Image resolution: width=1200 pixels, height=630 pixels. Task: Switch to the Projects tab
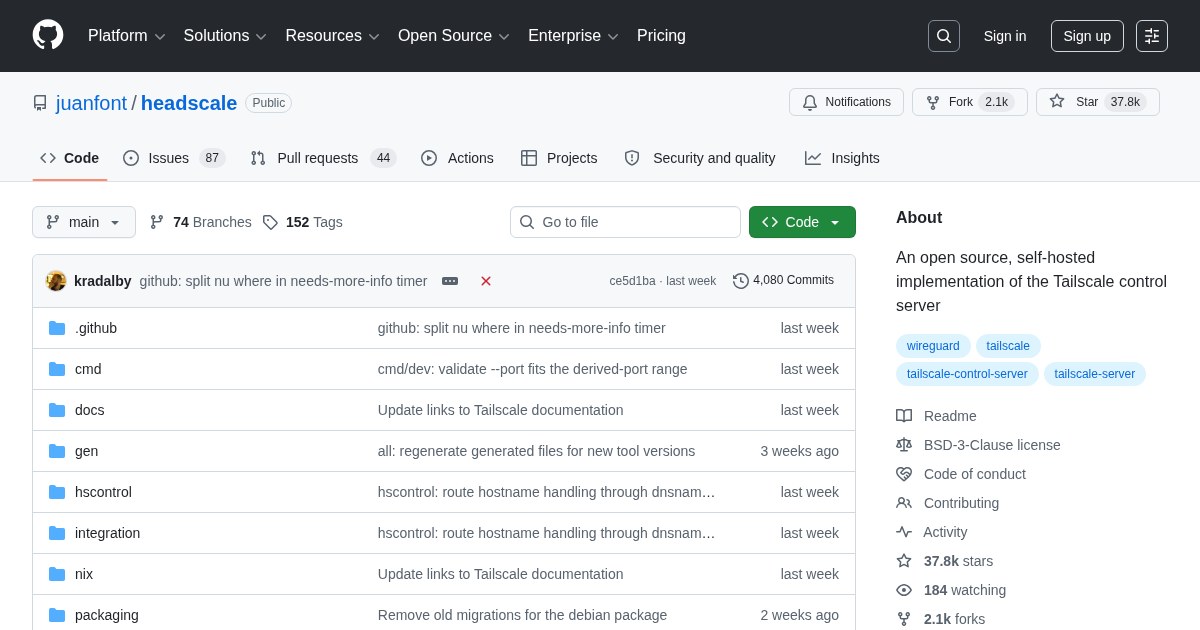click(559, 158)
